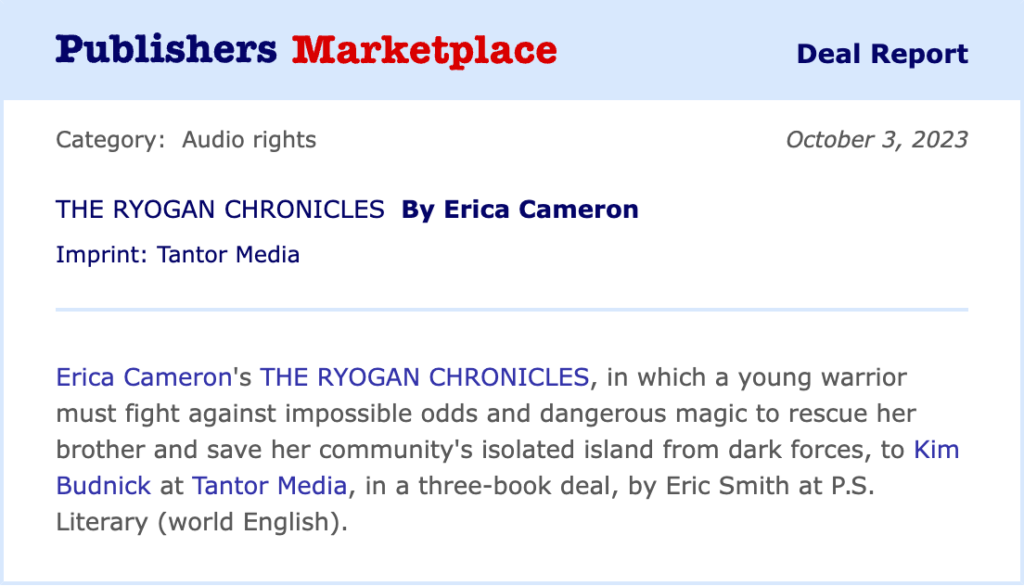Click the Imprint: Tantor Media line
The image size is (1024, 586).
point(178,255)
